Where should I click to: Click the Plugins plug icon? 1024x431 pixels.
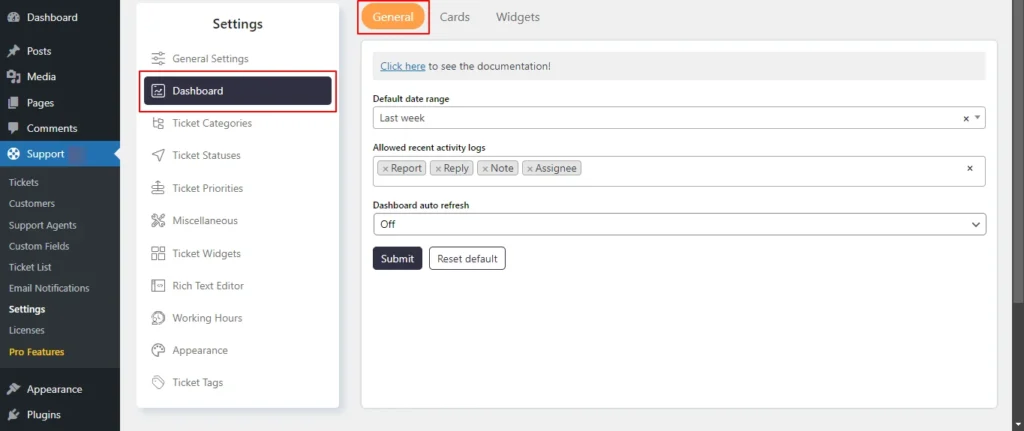(13, 415)
